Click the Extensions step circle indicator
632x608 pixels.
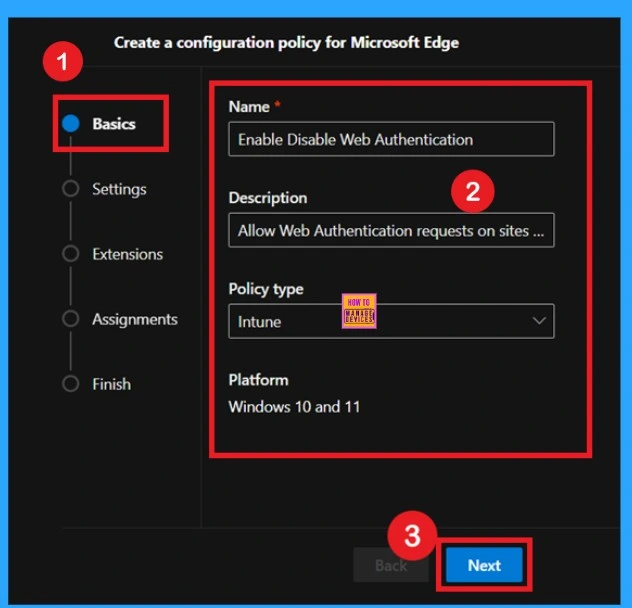click(71, 254)
